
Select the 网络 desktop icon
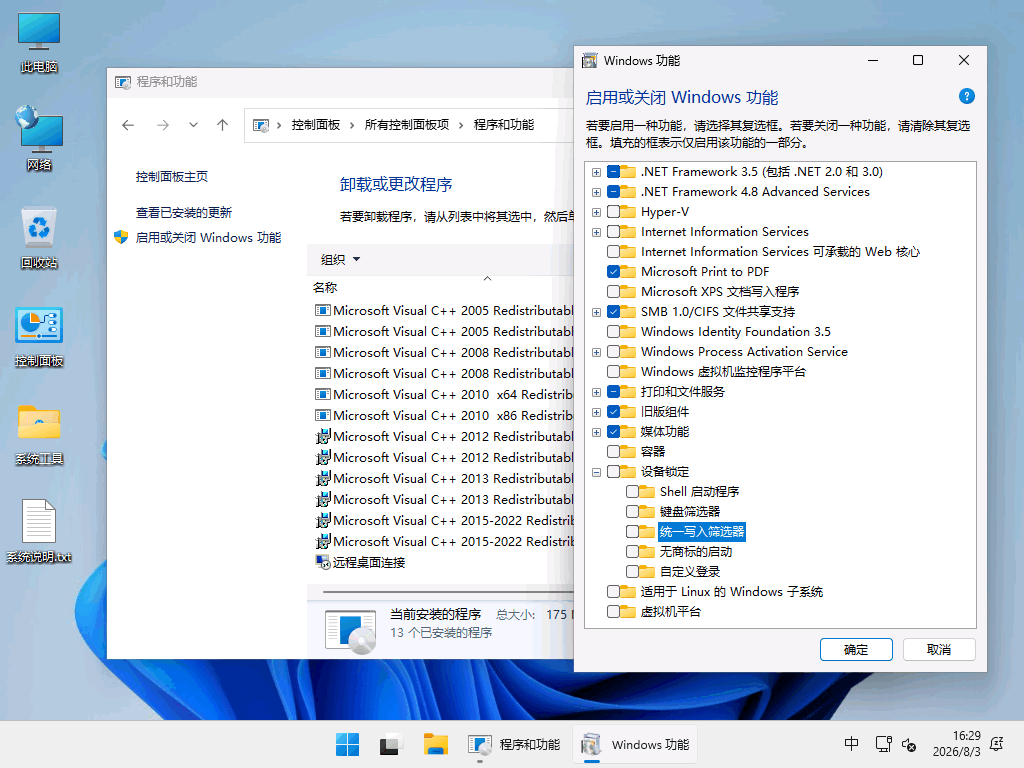tap(39, 138)
